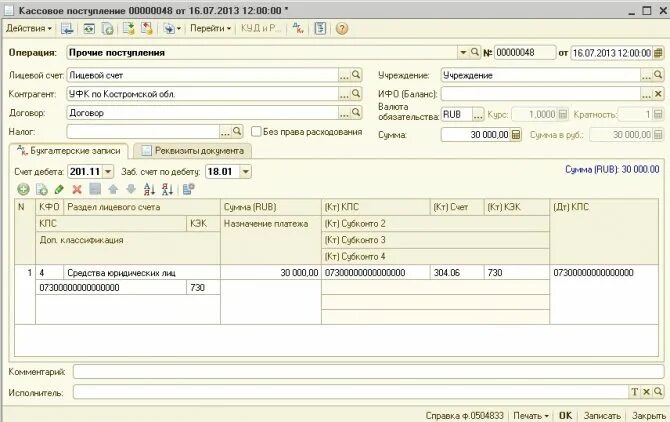Viewport: 670px width, 422px height.
Task: Click the Сумма field with 30 000,00
Action: 476,135
